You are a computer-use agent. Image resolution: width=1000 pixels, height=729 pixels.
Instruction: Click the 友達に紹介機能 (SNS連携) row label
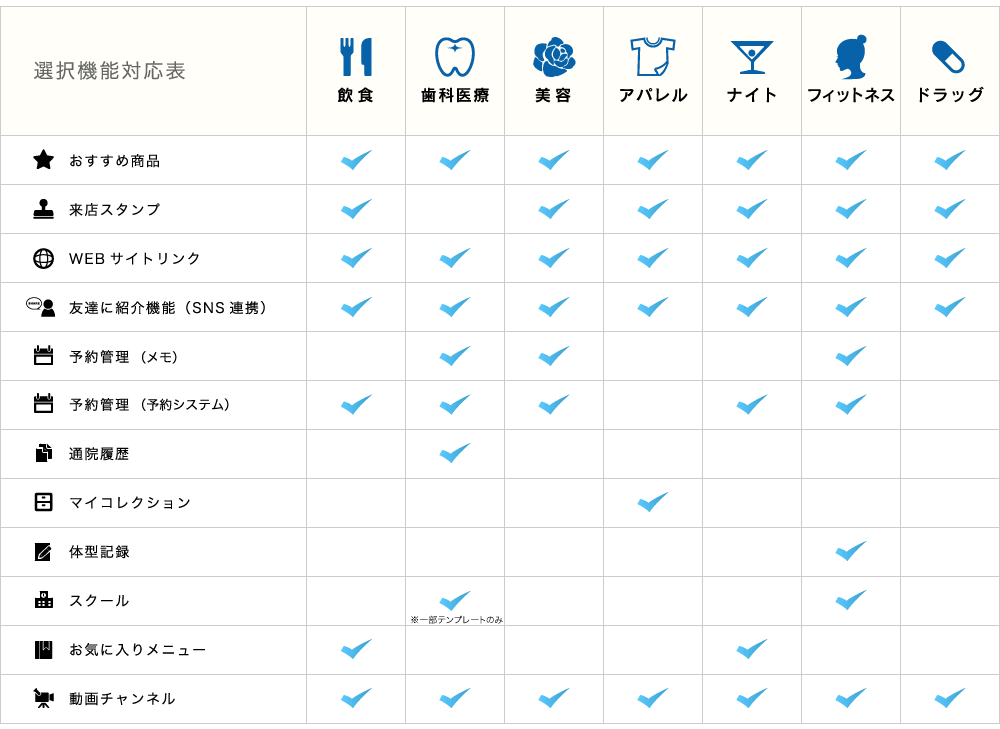click(167, 307)
